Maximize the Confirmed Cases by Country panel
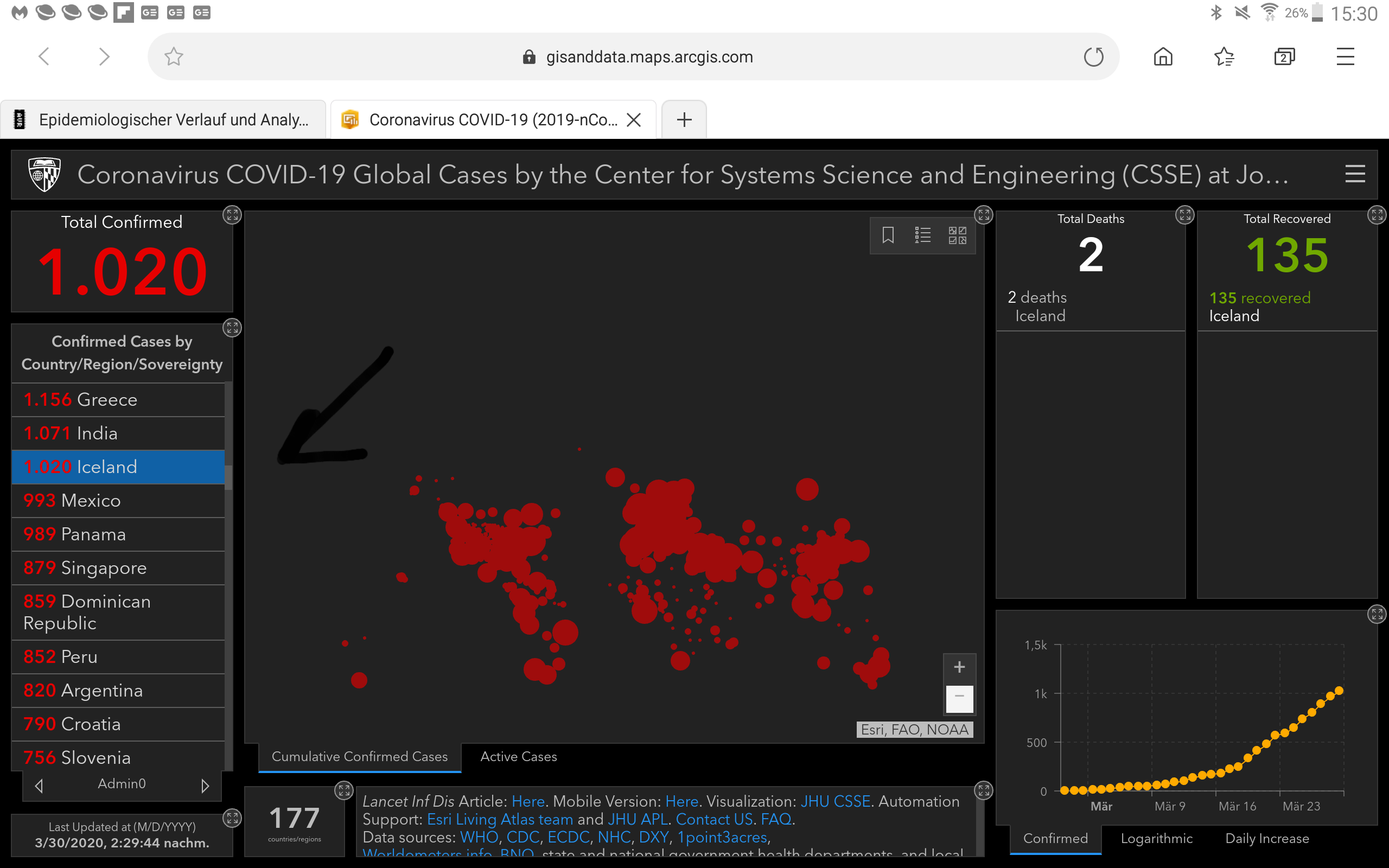1389x868 pixels. tap(232, 328)
